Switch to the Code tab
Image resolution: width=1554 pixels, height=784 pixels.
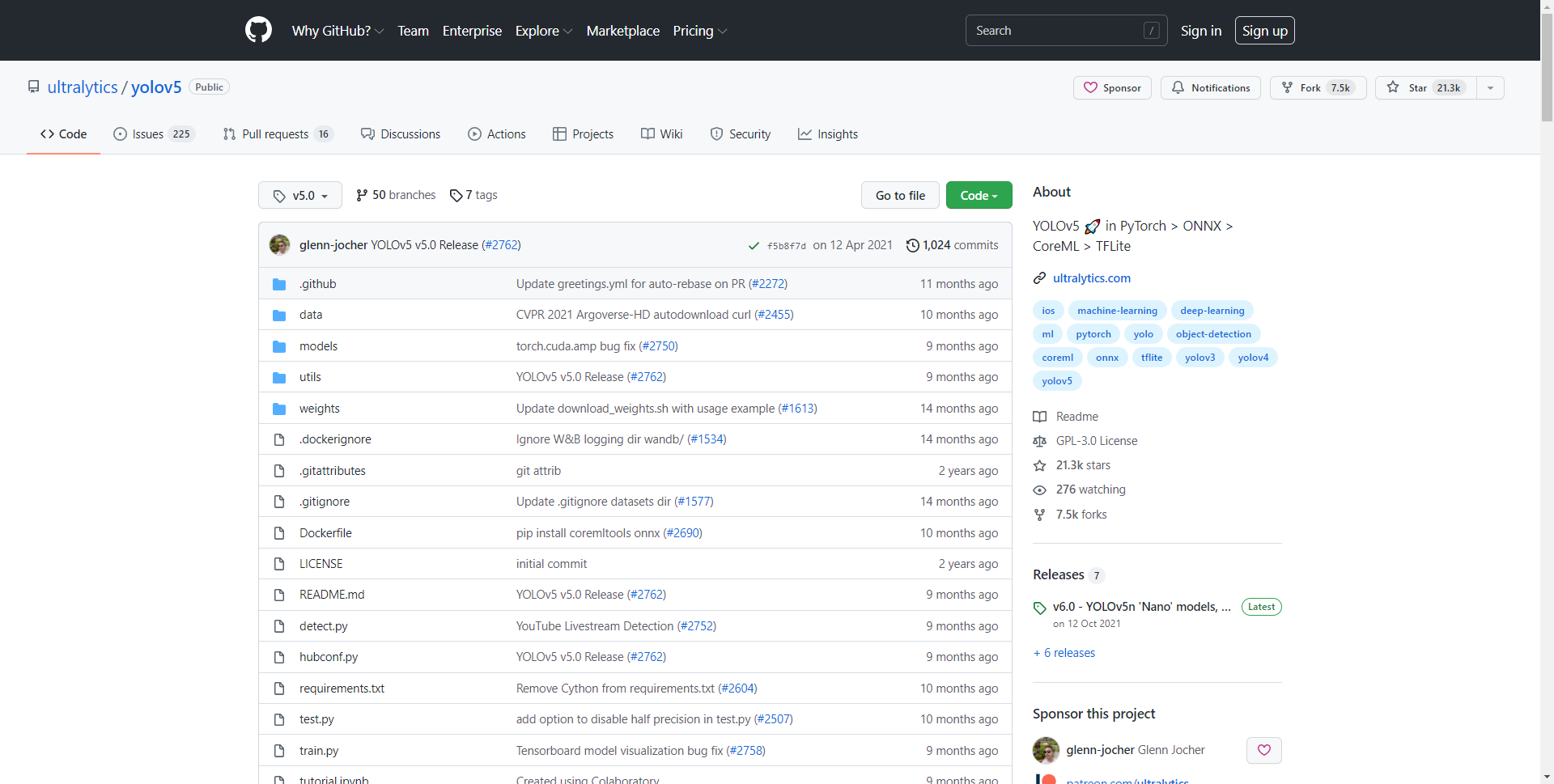(63, 134)
